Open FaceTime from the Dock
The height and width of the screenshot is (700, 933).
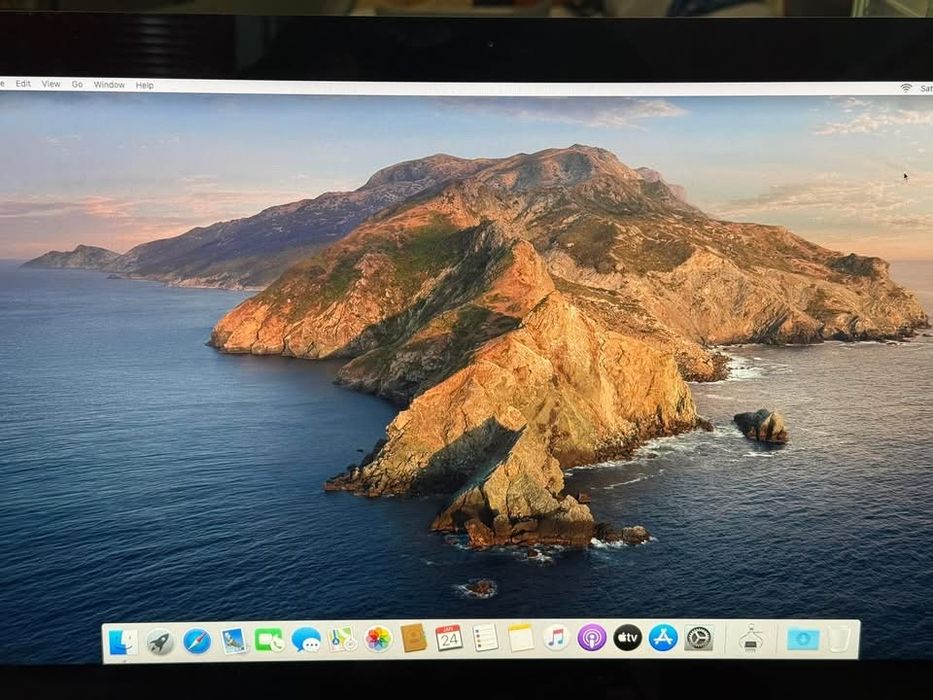click(270, 640)
